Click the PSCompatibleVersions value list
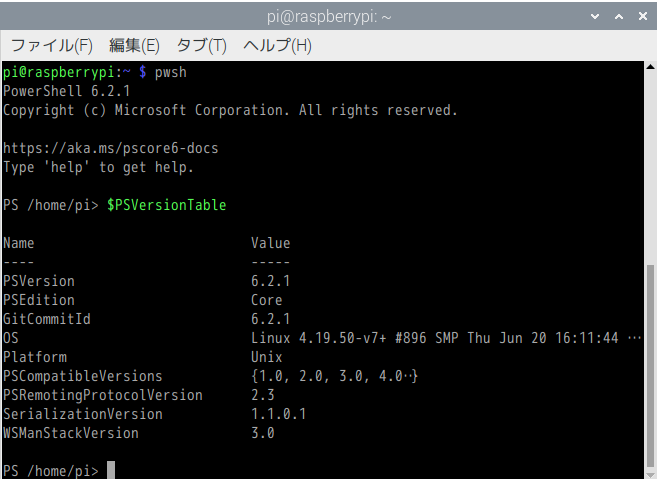This screenshot has height=481, width=657. [334, 376]
